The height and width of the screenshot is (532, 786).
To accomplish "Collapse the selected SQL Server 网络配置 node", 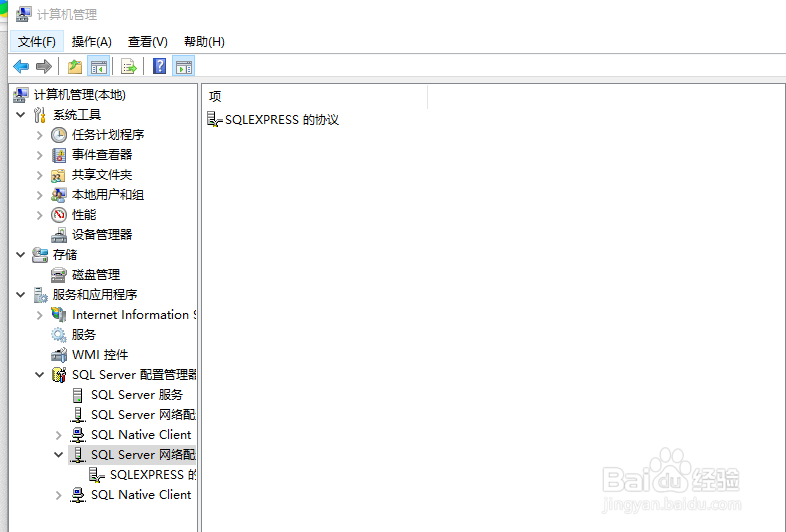I will 59,455.
